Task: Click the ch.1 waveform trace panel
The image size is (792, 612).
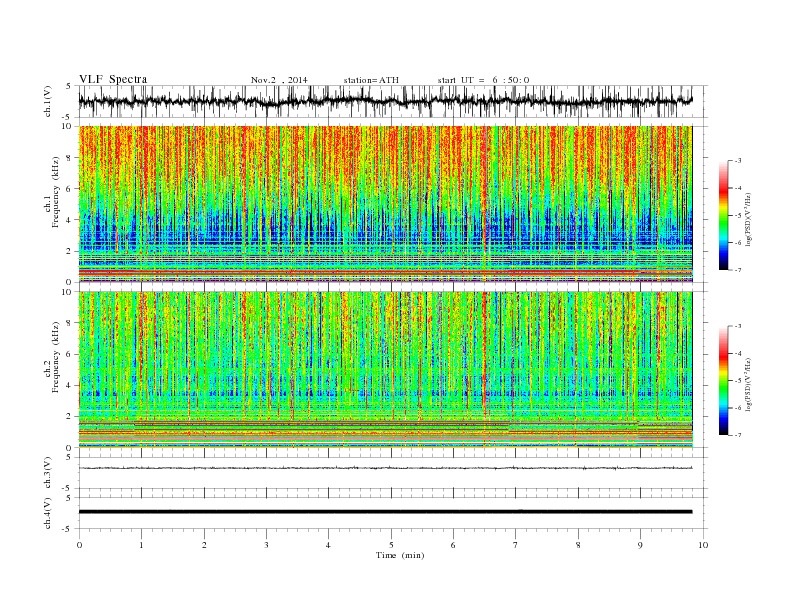Action: click(392, 101)
